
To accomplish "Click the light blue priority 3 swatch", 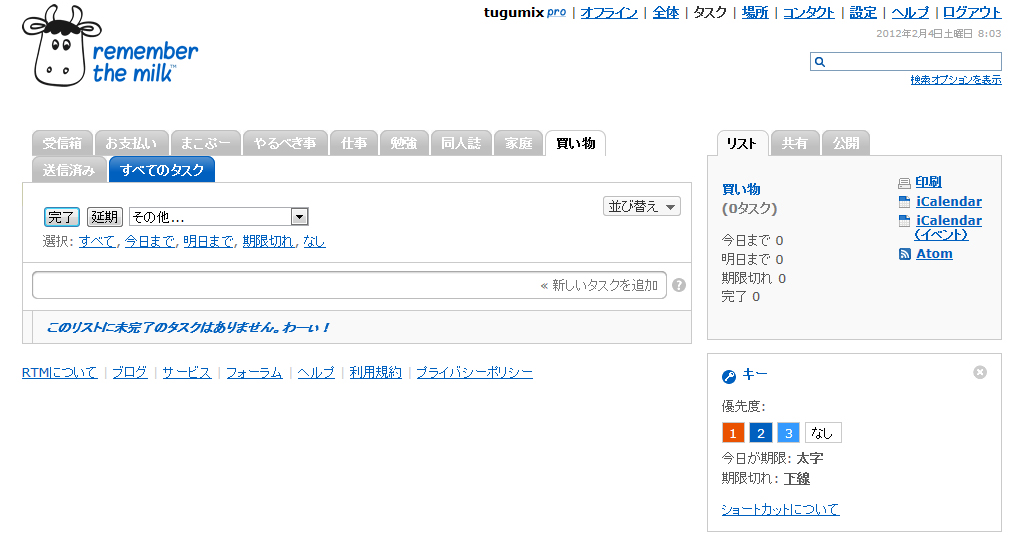I will pyautogui.click(x=788, y=433).
